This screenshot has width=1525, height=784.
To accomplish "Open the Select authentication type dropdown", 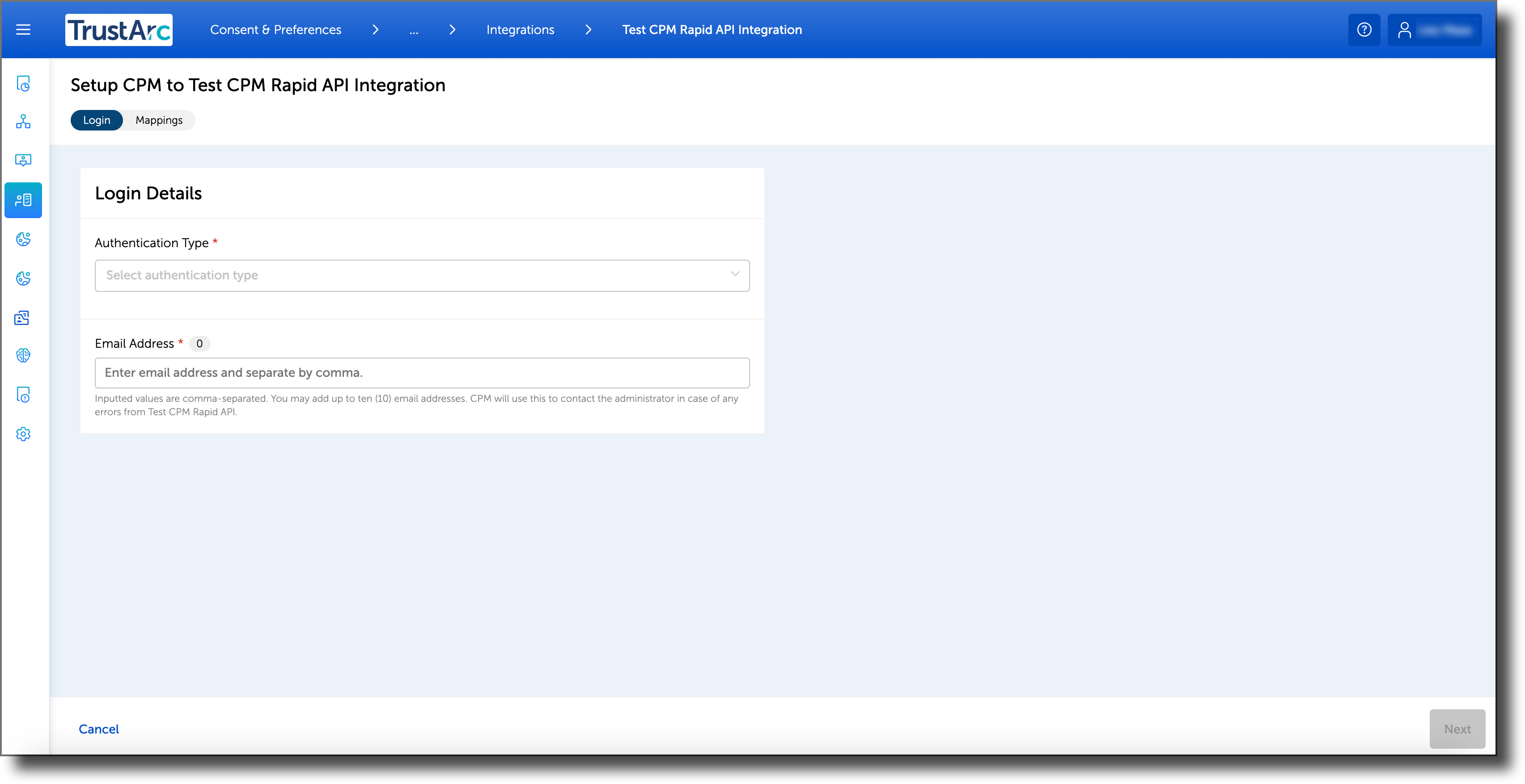I will point(422,275).
